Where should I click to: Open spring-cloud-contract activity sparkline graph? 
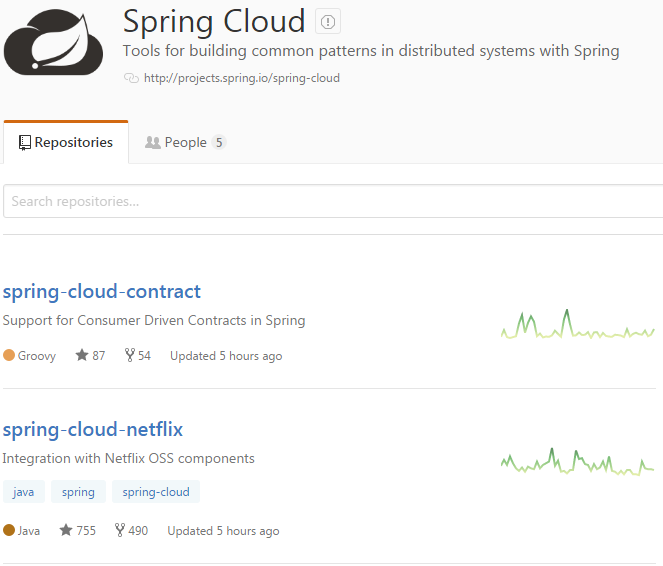pos(578,324)
